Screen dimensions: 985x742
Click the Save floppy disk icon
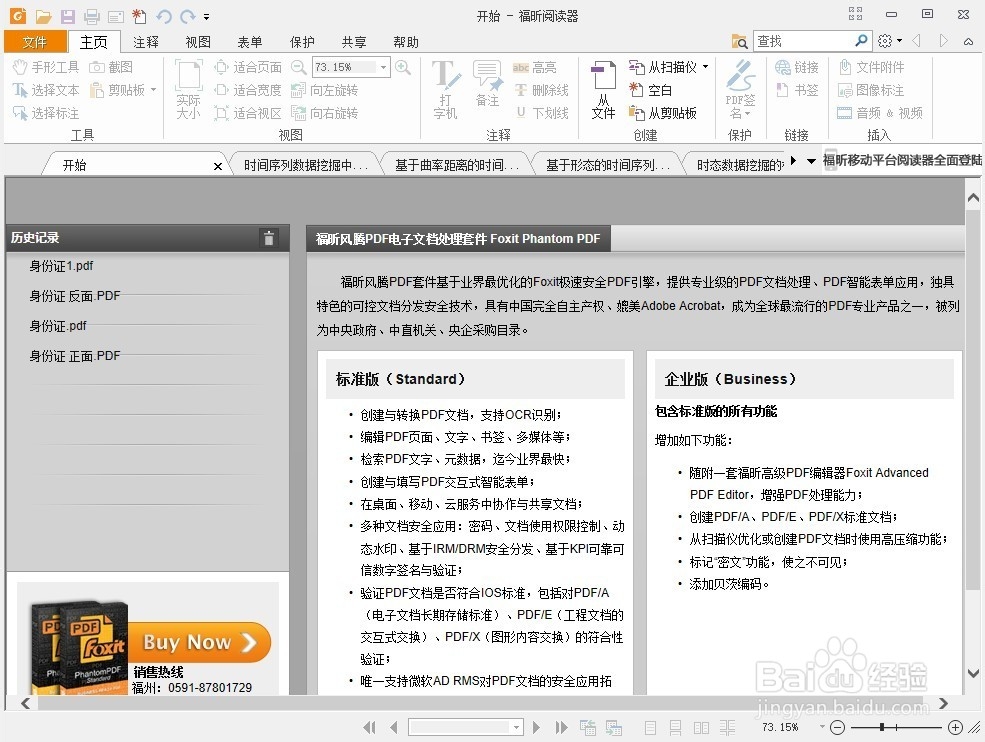[67, 16]
